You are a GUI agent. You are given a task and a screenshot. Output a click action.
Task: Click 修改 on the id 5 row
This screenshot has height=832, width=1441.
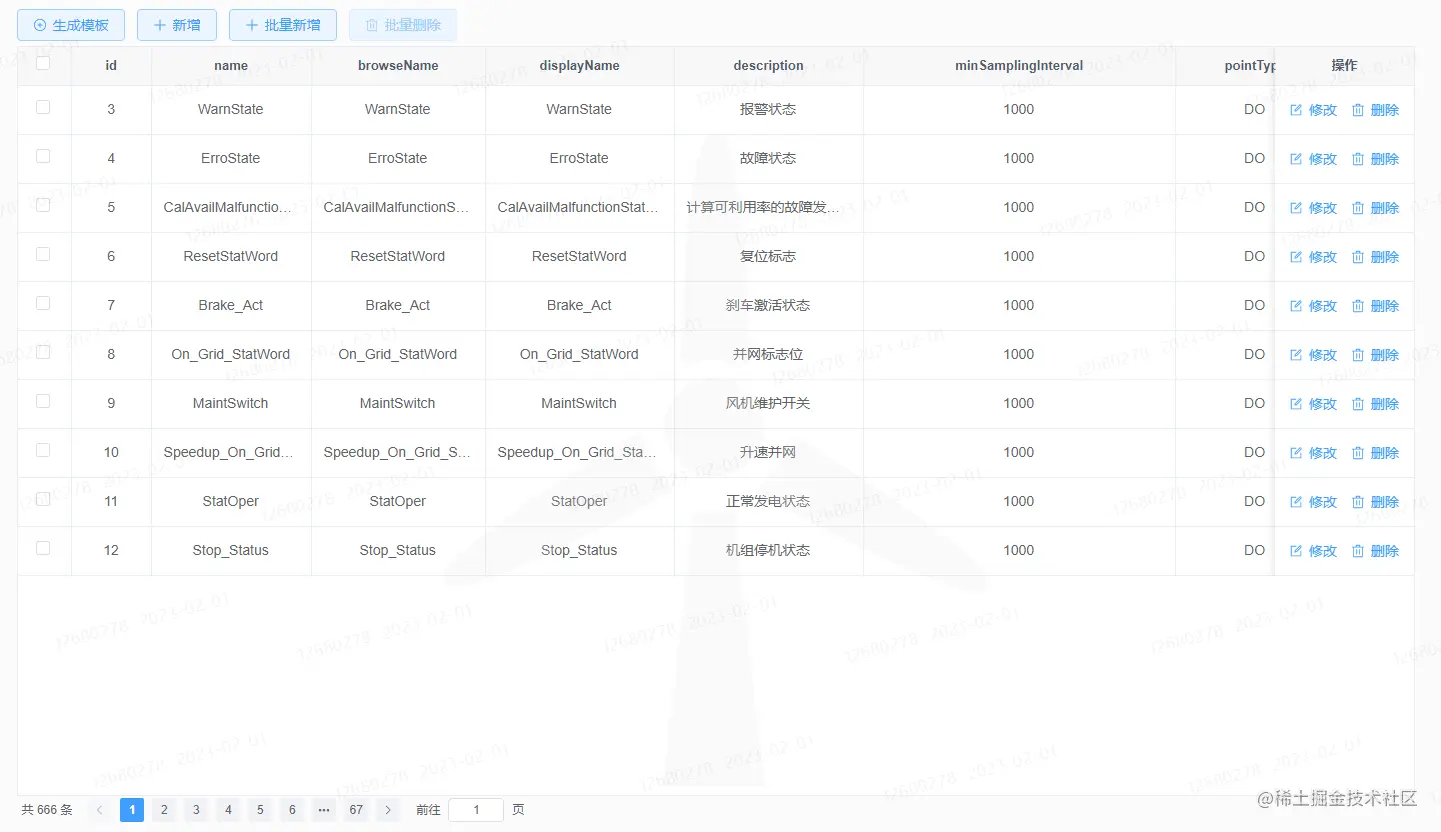coord(1314,208)
